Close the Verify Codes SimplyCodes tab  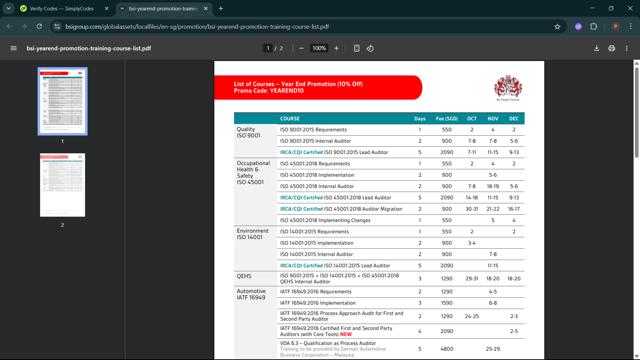[x=107, y=9]
